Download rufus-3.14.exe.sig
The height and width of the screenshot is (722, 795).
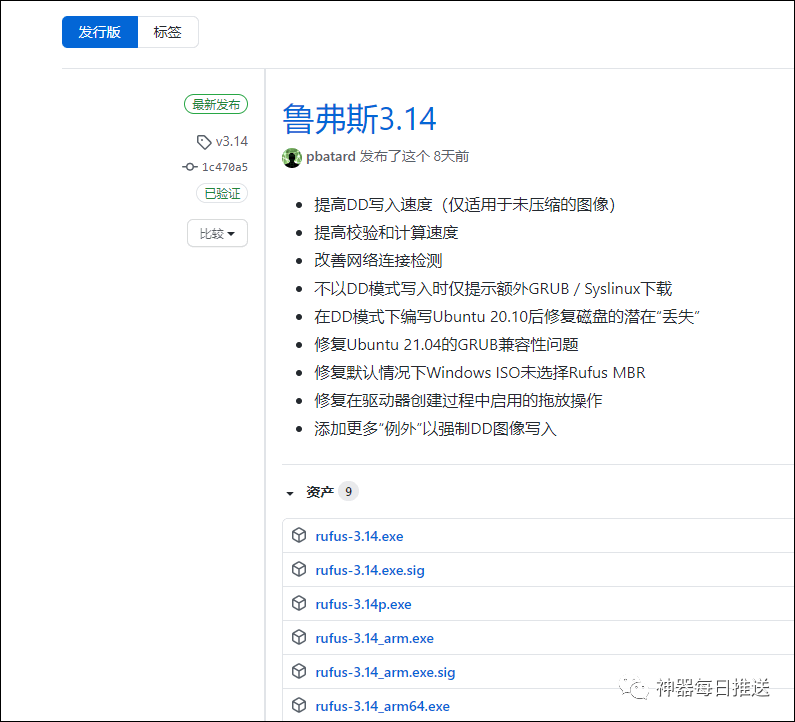(370, 570)
